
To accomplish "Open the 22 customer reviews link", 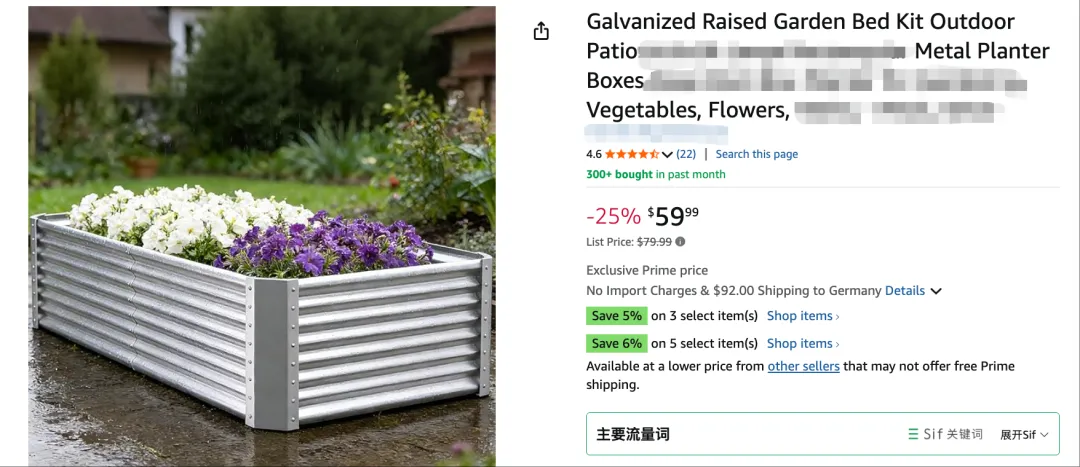I will 686,154.
